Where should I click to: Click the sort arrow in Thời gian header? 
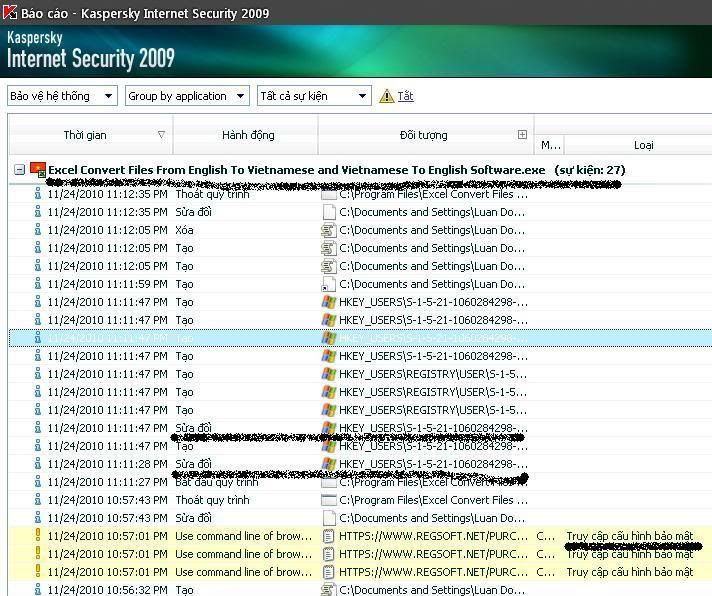pyautogui.click(x=161, y=135)
